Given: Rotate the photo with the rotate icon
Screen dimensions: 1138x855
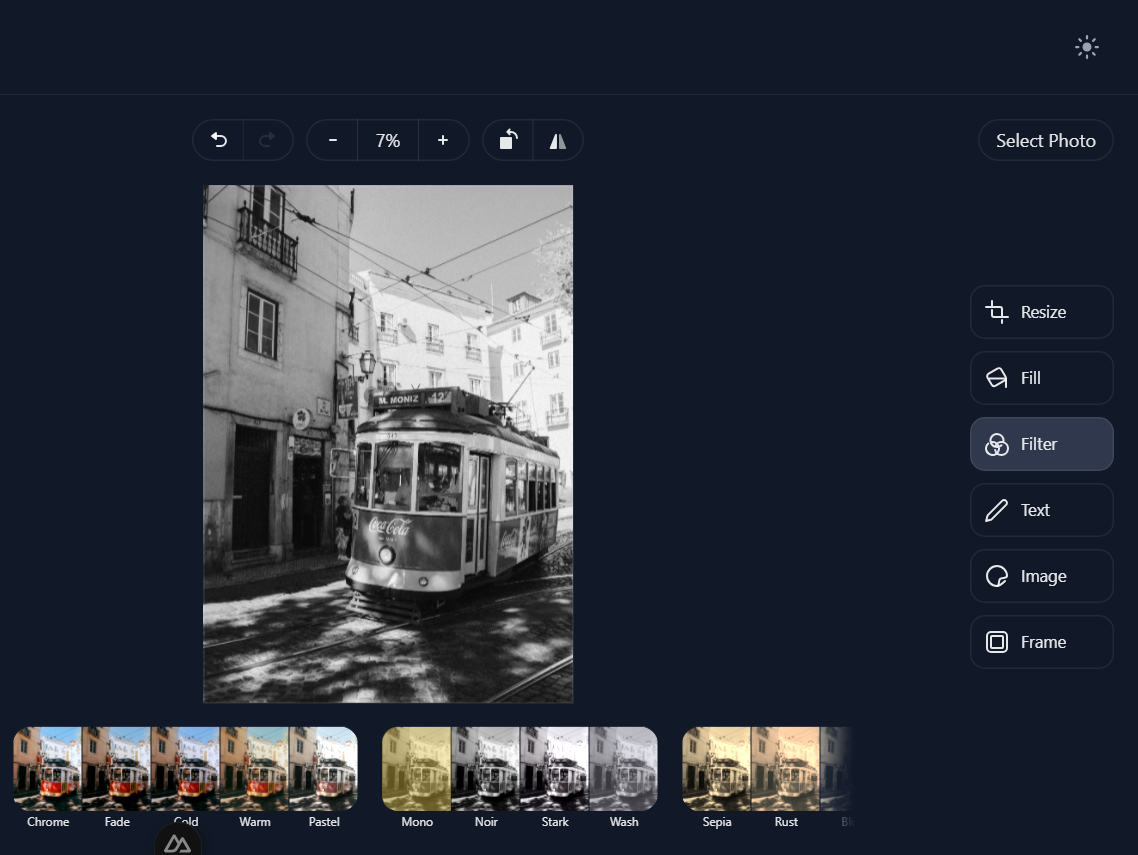Looking at the screenshot, I should 508,141.
